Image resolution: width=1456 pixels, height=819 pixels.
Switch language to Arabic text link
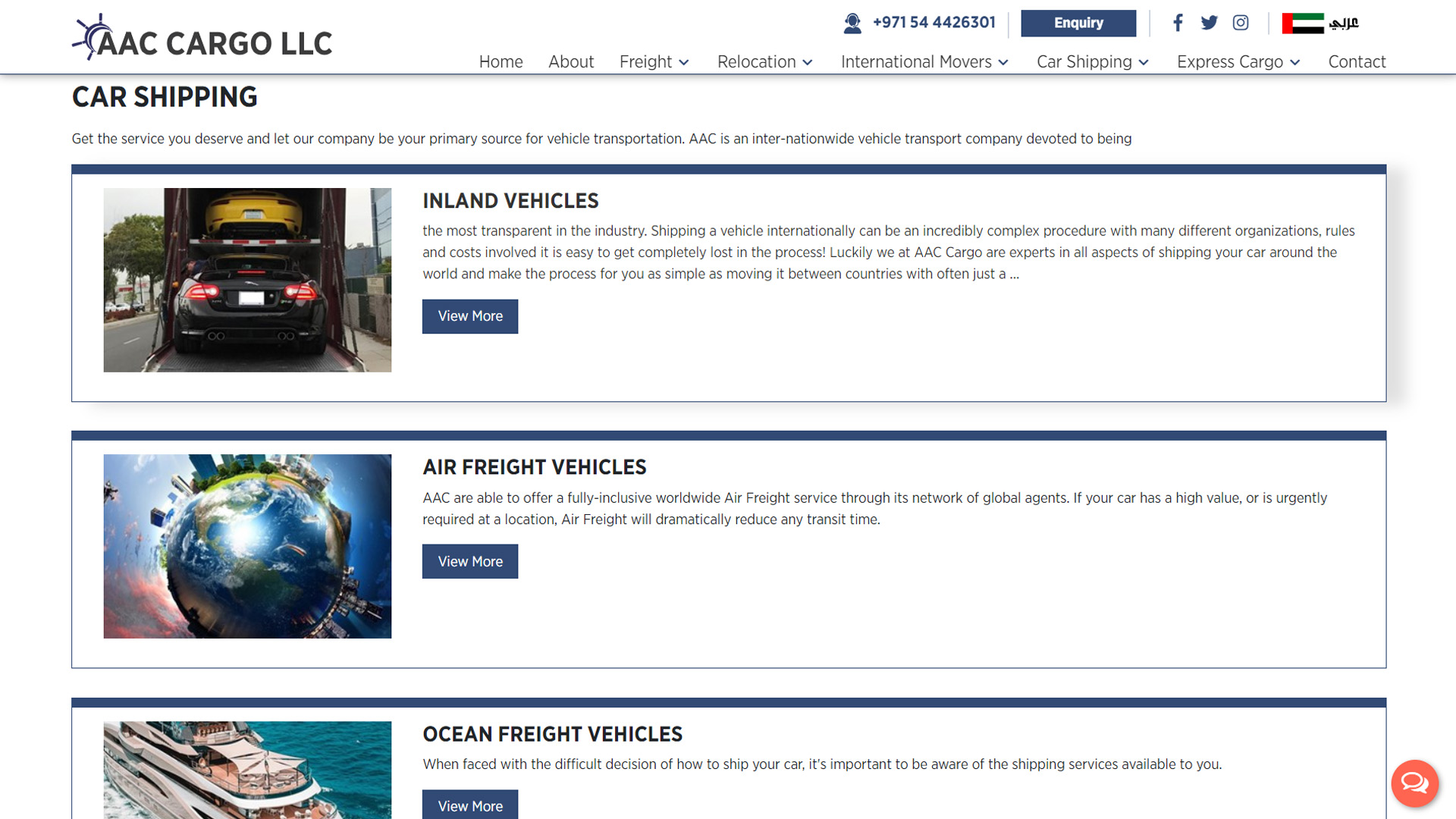1344,23
